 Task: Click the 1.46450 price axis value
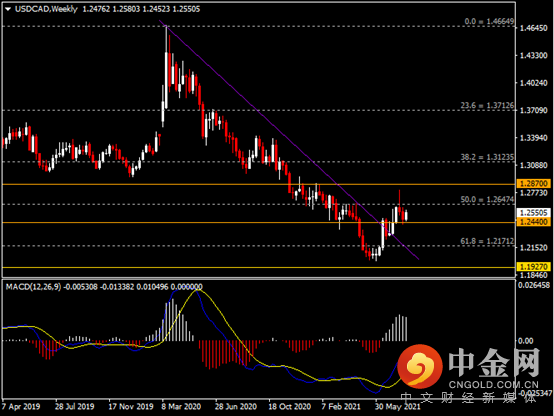[x=534, y=28]
